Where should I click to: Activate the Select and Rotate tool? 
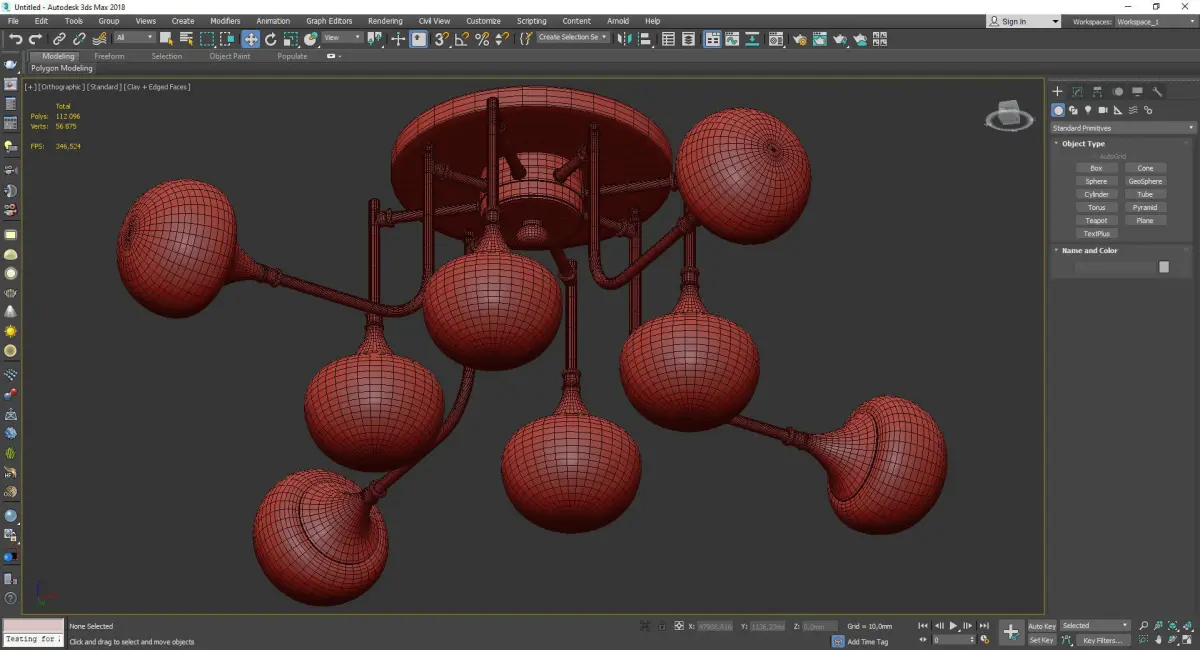(270, 39)
